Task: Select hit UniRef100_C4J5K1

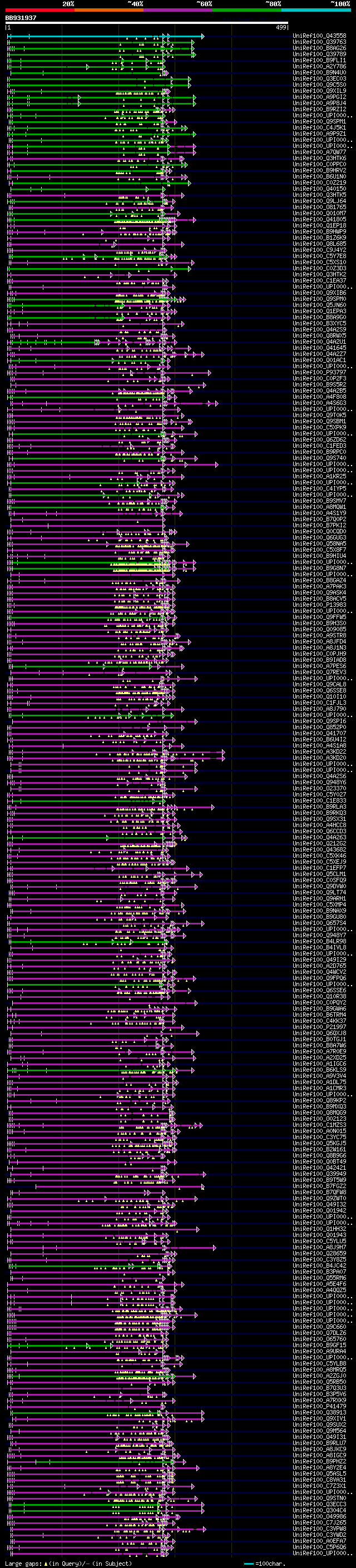Action: pyautogui.click(x=319, y=128)
